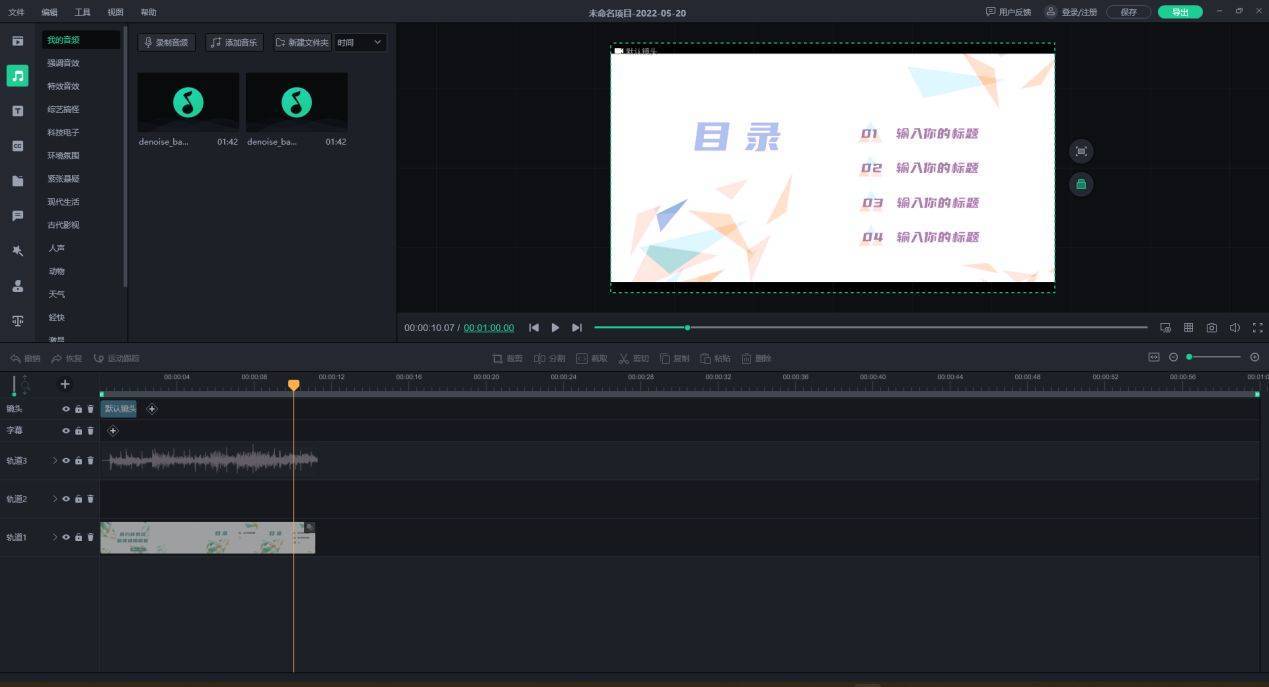Open the balance scale sidebar icon

(x=17, y=321)
